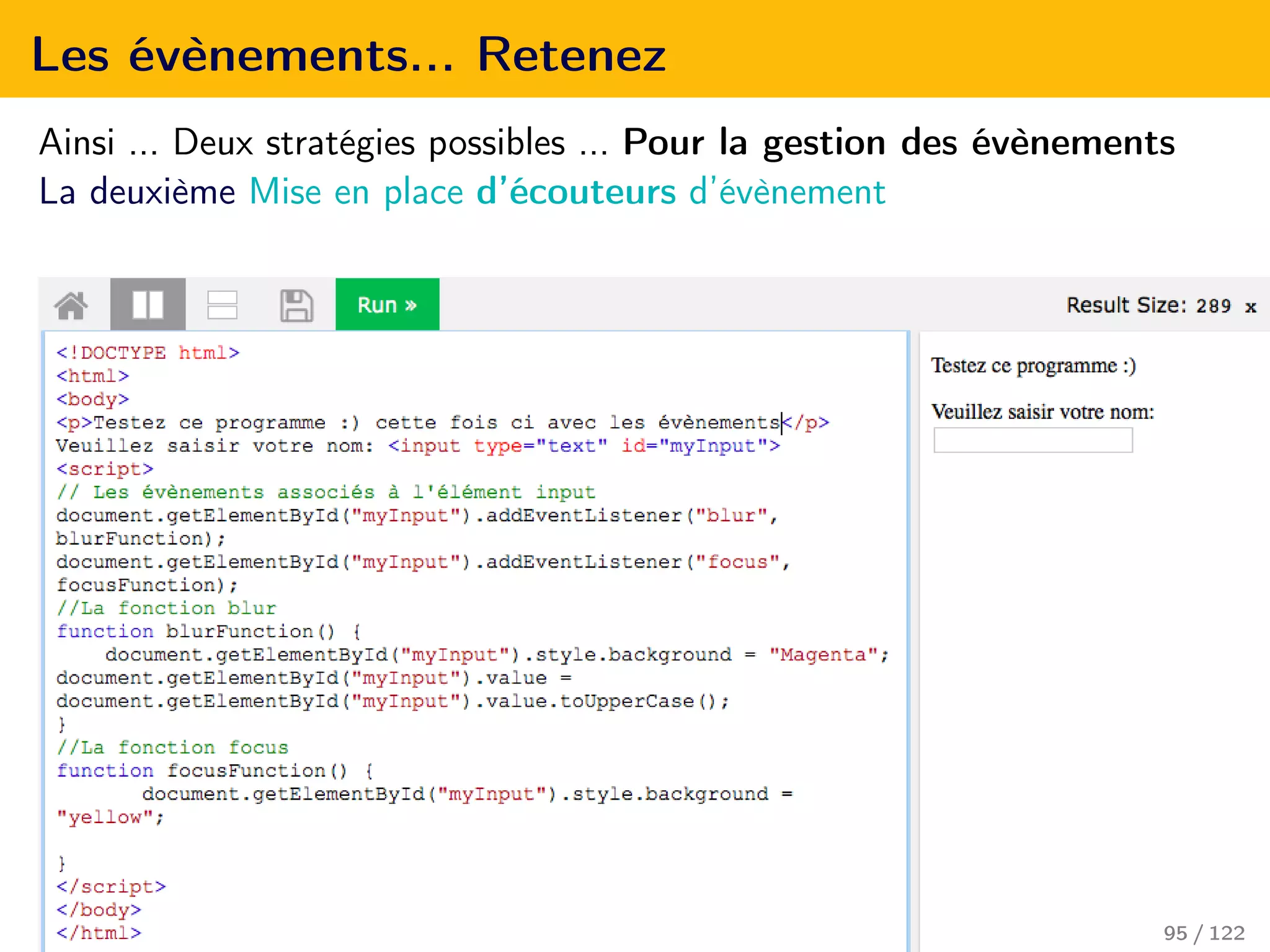Click the closing </script> tag line

point(111,887)
